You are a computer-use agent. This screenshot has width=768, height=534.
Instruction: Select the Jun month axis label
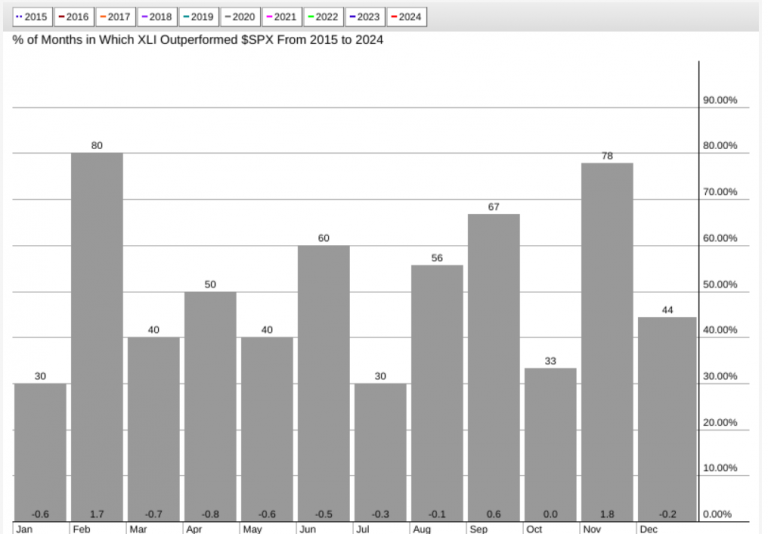308,529
